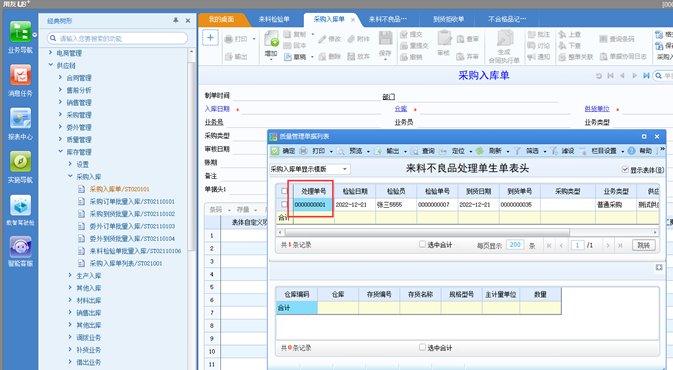Click the plus icon at the toolbar's left
Screen dimensions: 673x370
[210, 38]
